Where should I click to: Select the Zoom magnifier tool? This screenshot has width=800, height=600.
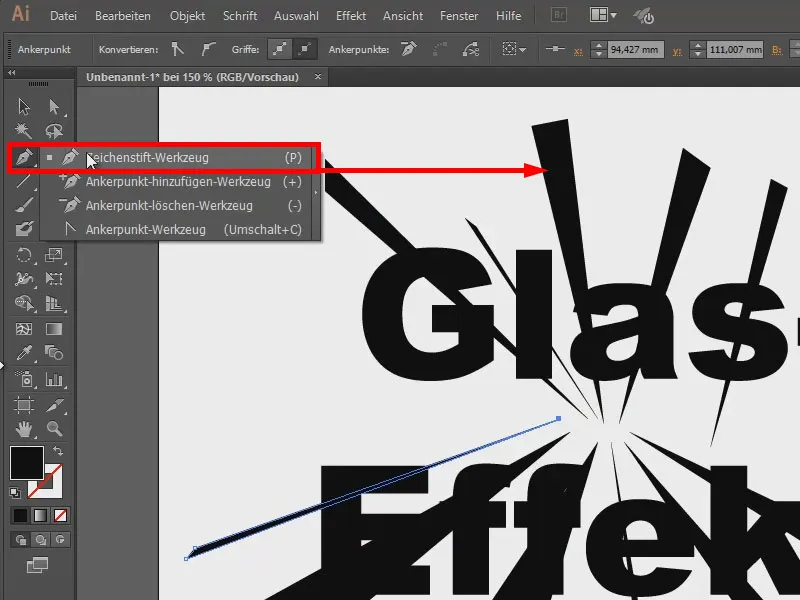54,429
